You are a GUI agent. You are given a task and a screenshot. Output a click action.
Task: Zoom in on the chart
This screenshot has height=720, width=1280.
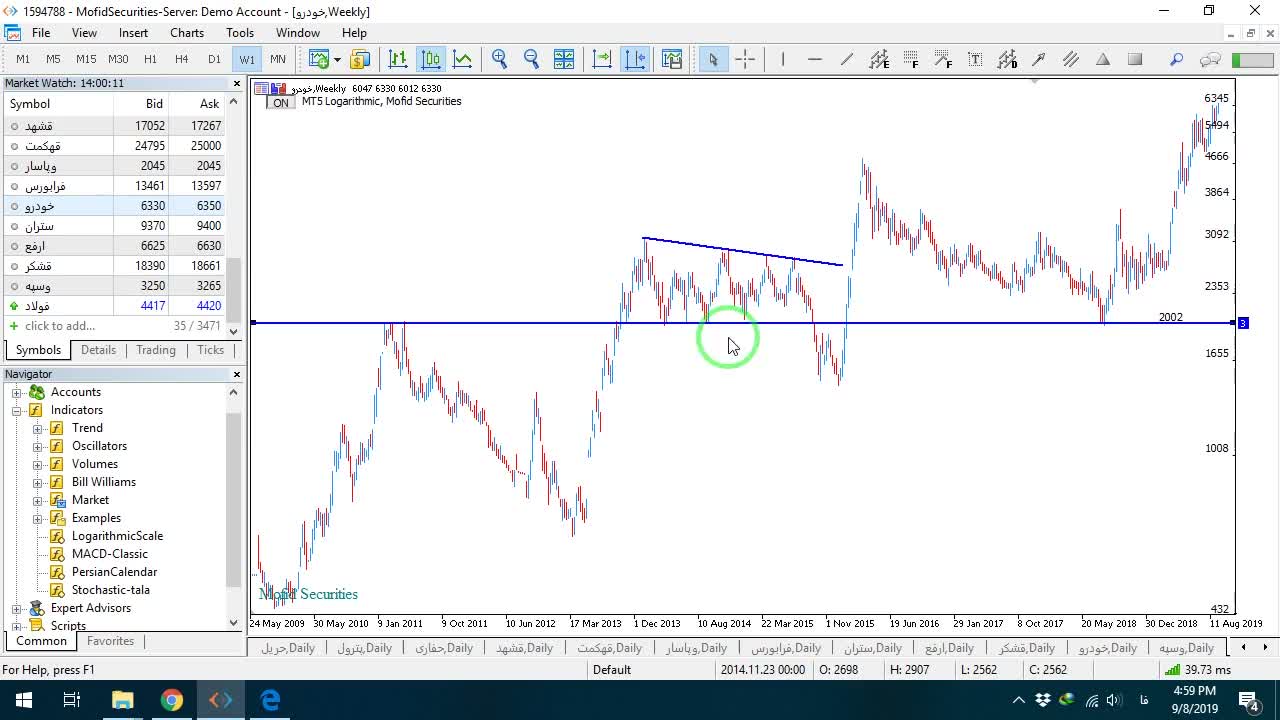tap(500, 59)
